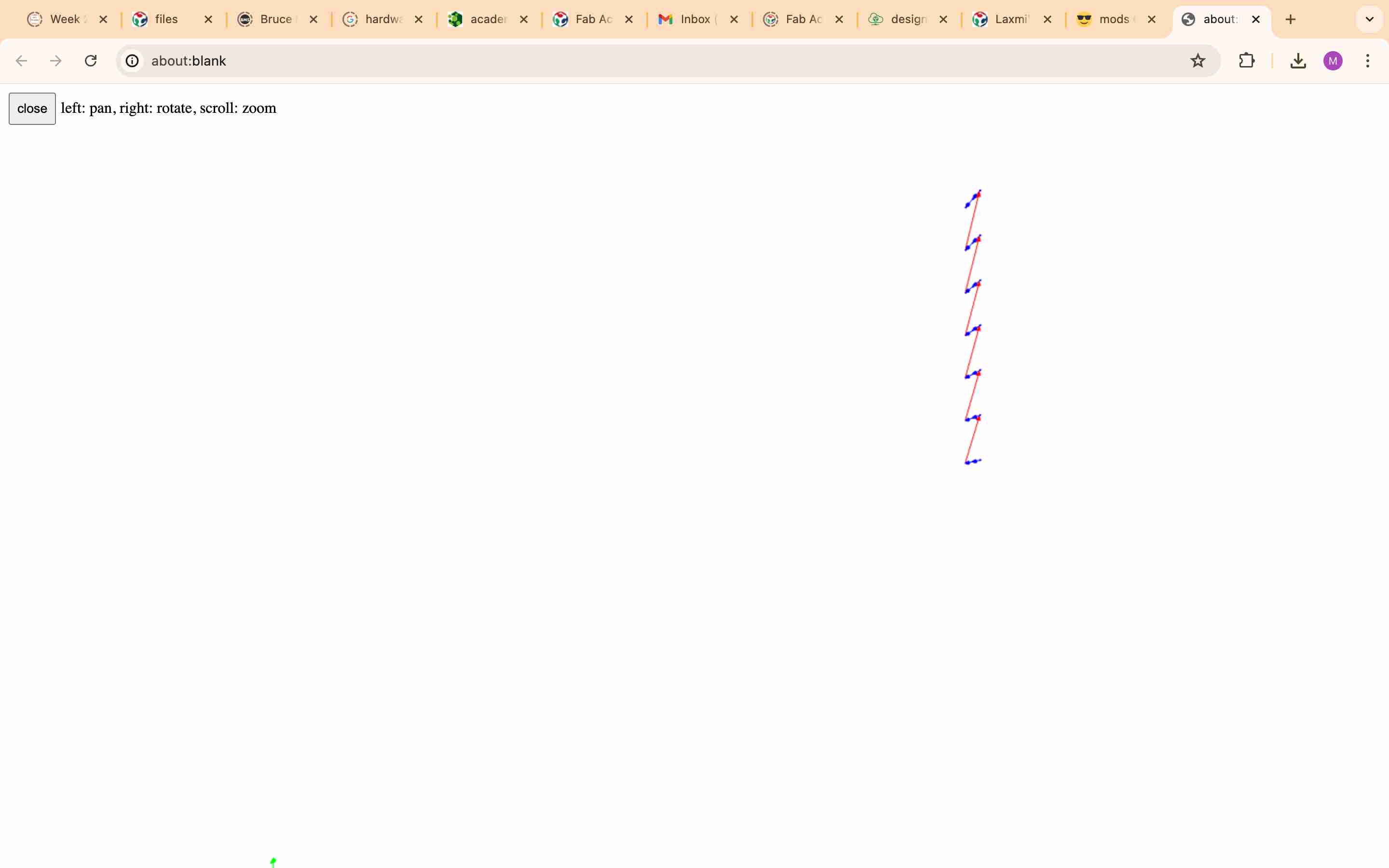Screen dimensions: 1389x868
Task: Close the Inbox tab
Action: pyautogui.click(x=734, y=19)
